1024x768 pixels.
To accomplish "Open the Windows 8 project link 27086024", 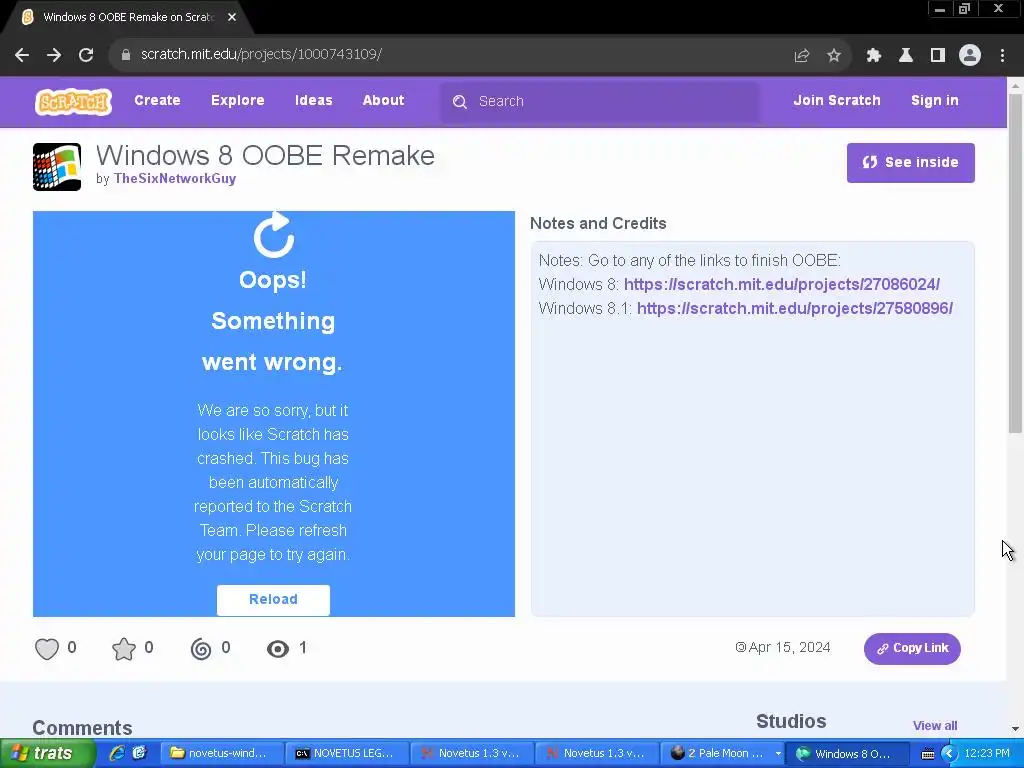I will 782,285.
